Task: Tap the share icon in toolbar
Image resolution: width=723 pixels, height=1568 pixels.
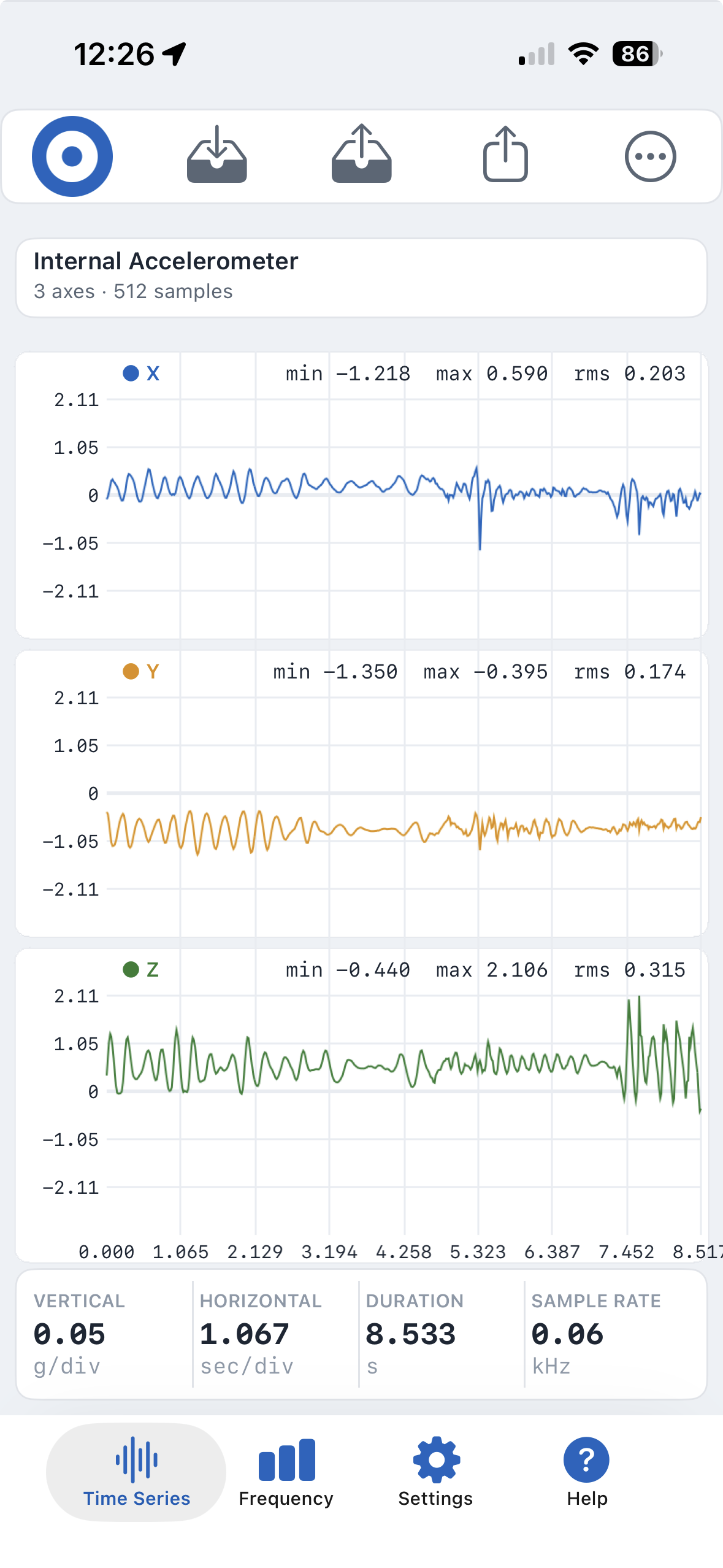Action: (x=505, y=154)
